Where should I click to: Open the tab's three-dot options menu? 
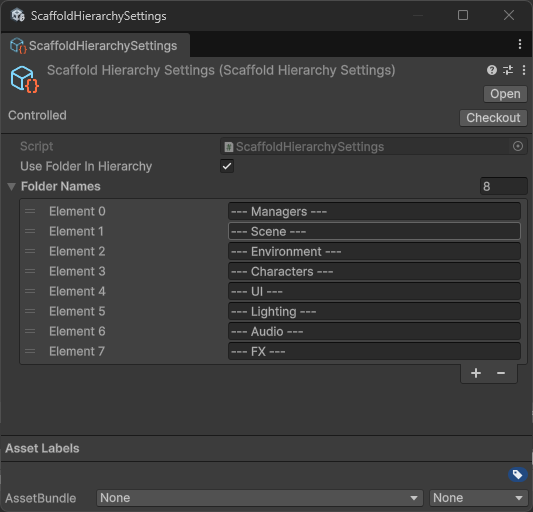(x=520, y=44)
